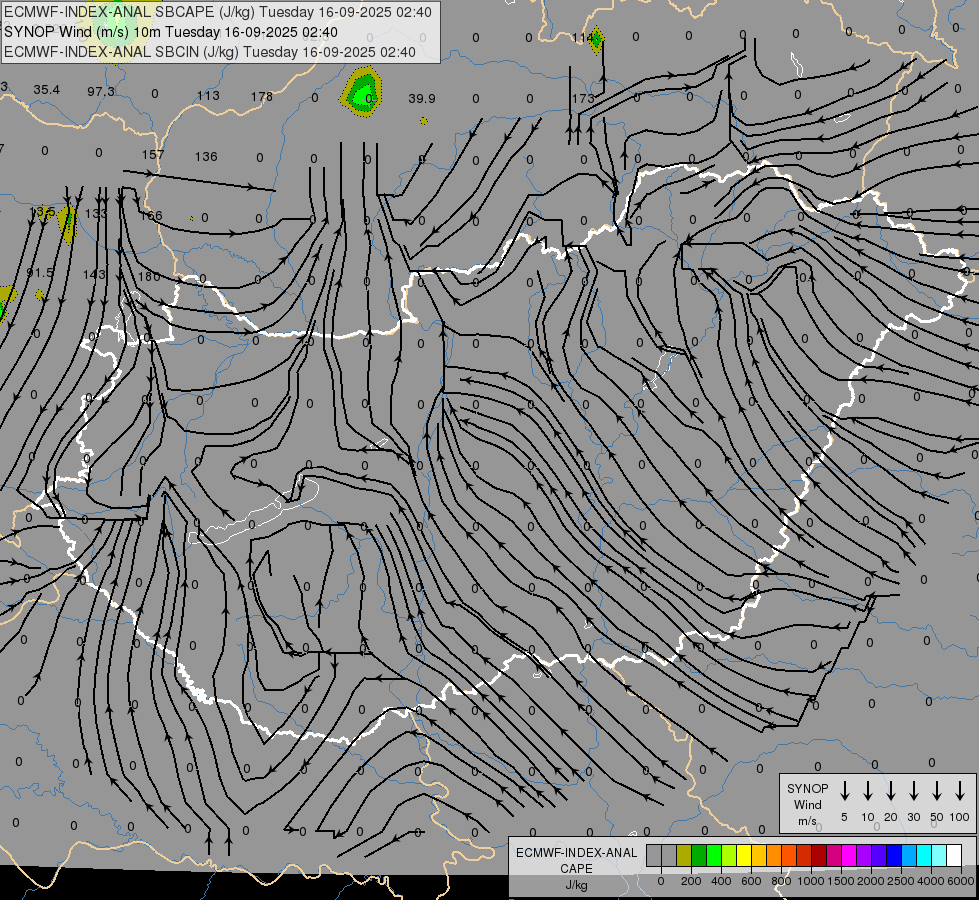Choose the magenta swatch after 1500 in CAPE legend
The height and width of the screenshot is (900, 979).
pos(849,855)
